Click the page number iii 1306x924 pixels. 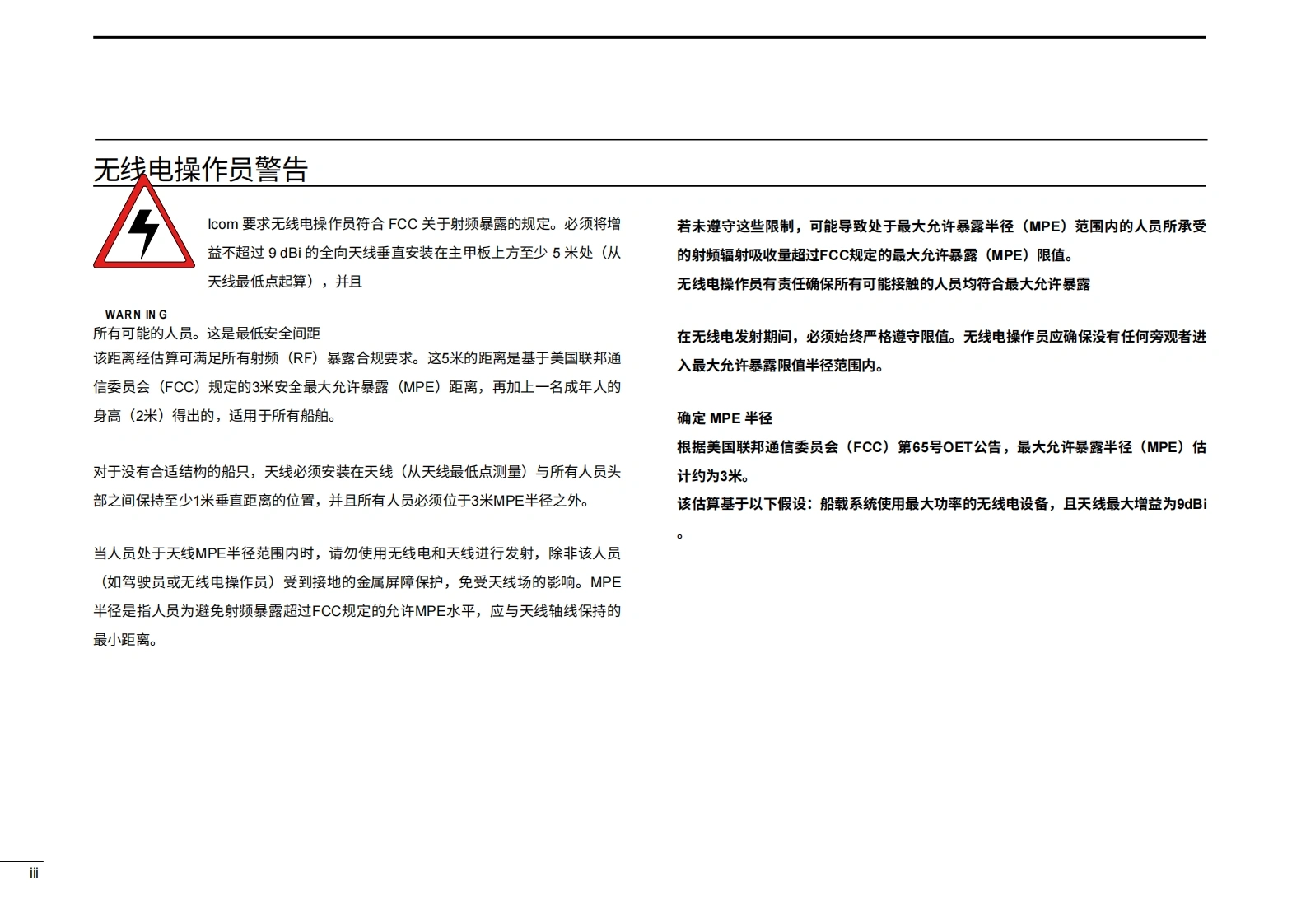[34, 874]
